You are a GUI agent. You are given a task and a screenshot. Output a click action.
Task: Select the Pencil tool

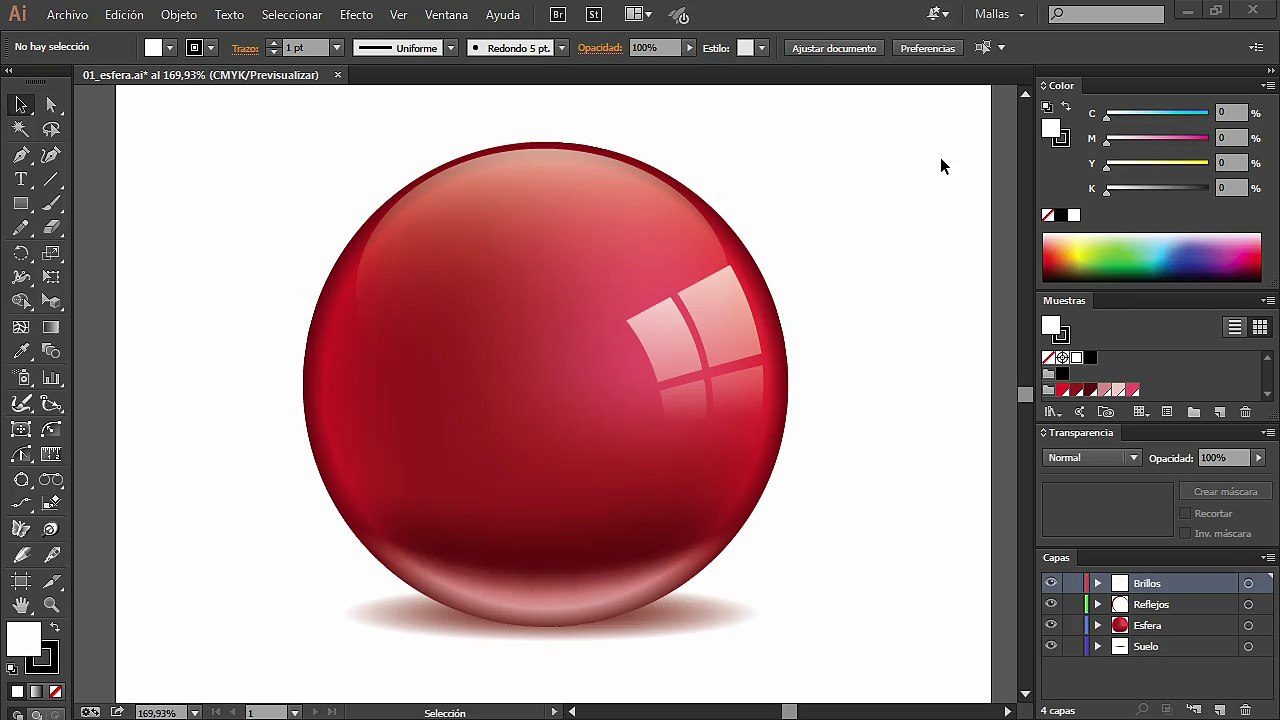point(21,228)
